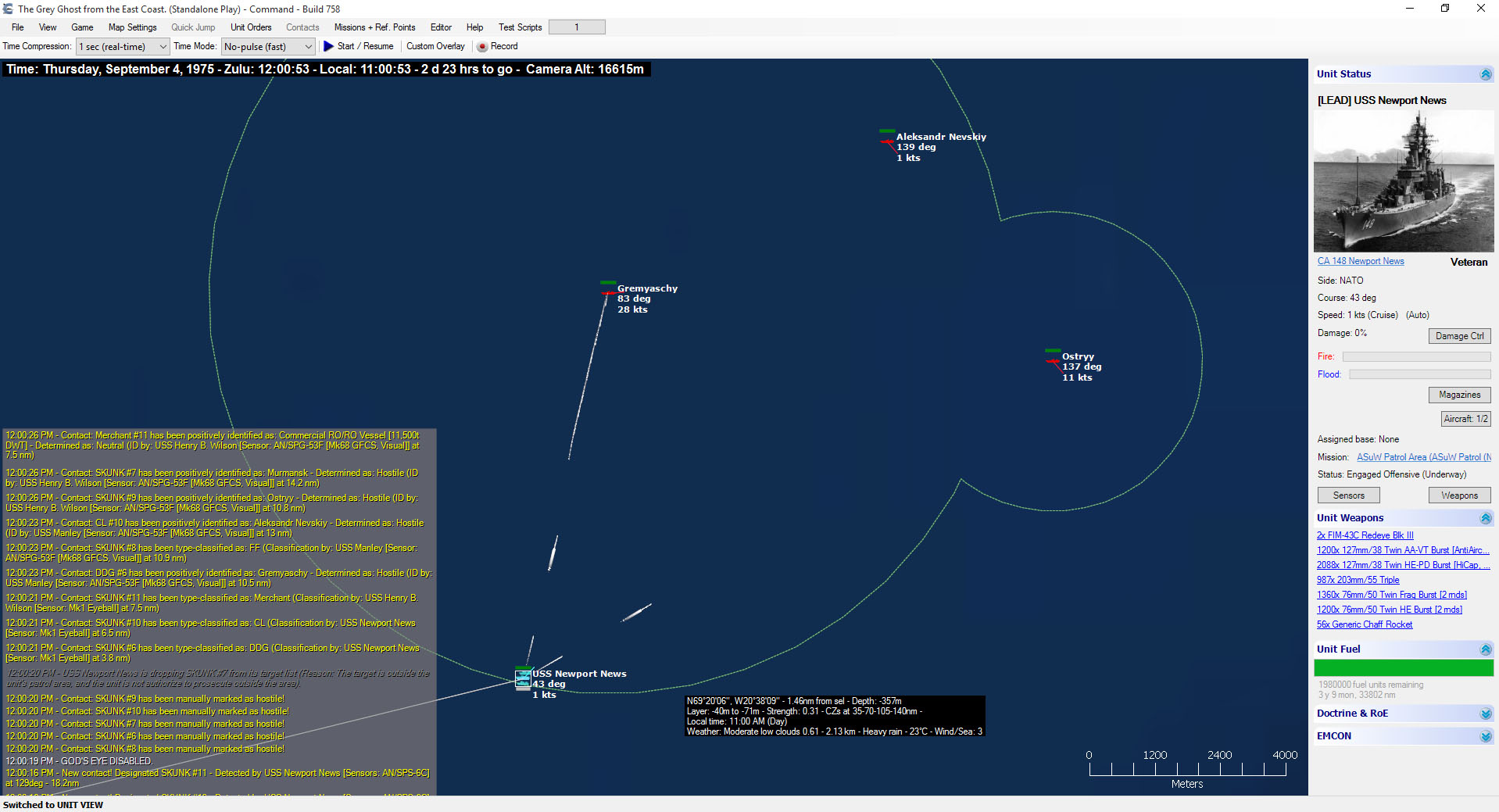Open the Missions + Ref. Points menu
Viewport: 1499px width, 812px height.
click(x=374, y=27)
